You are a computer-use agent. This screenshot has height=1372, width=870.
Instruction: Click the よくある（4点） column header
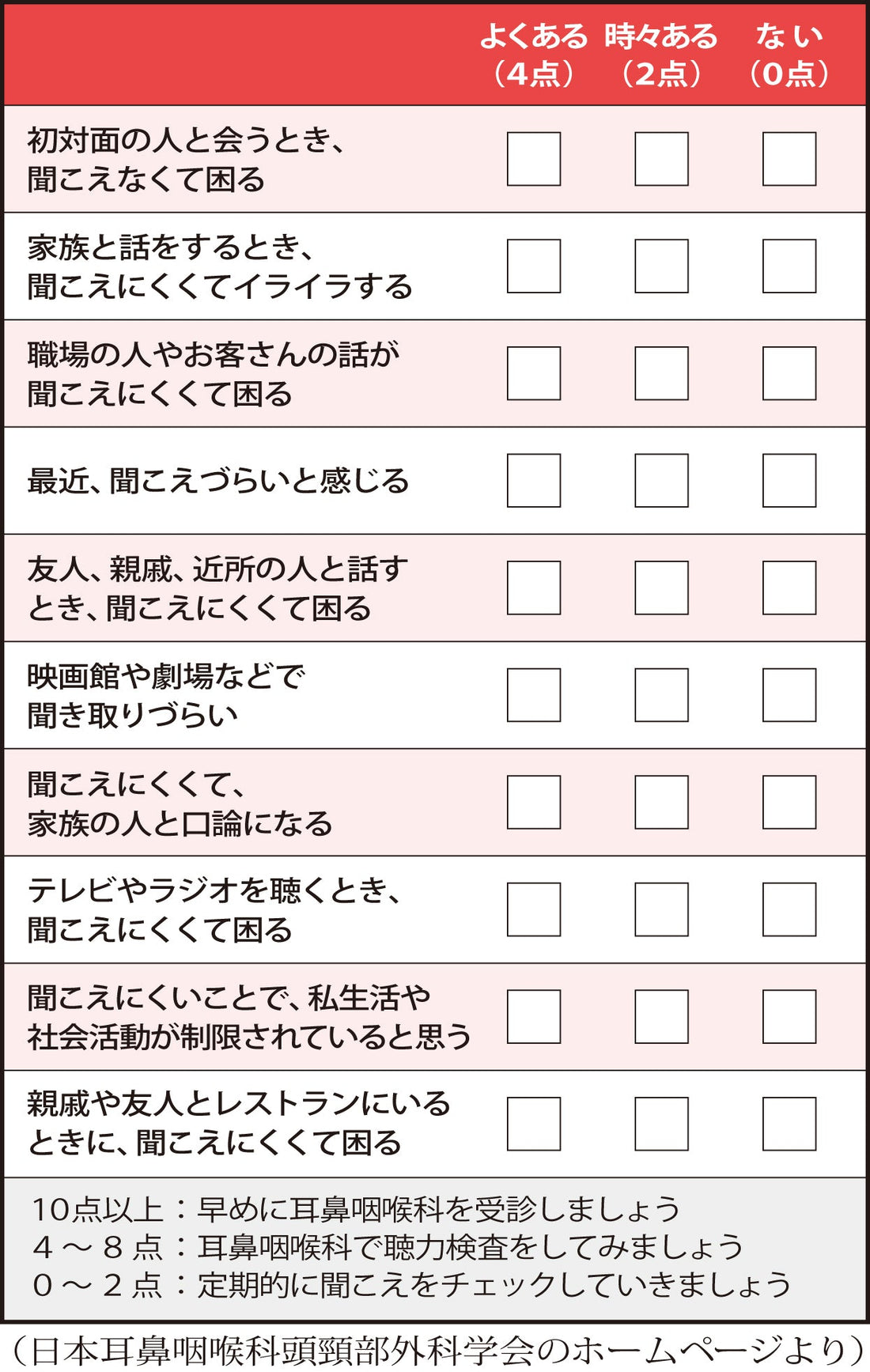(x=534, y=55)
